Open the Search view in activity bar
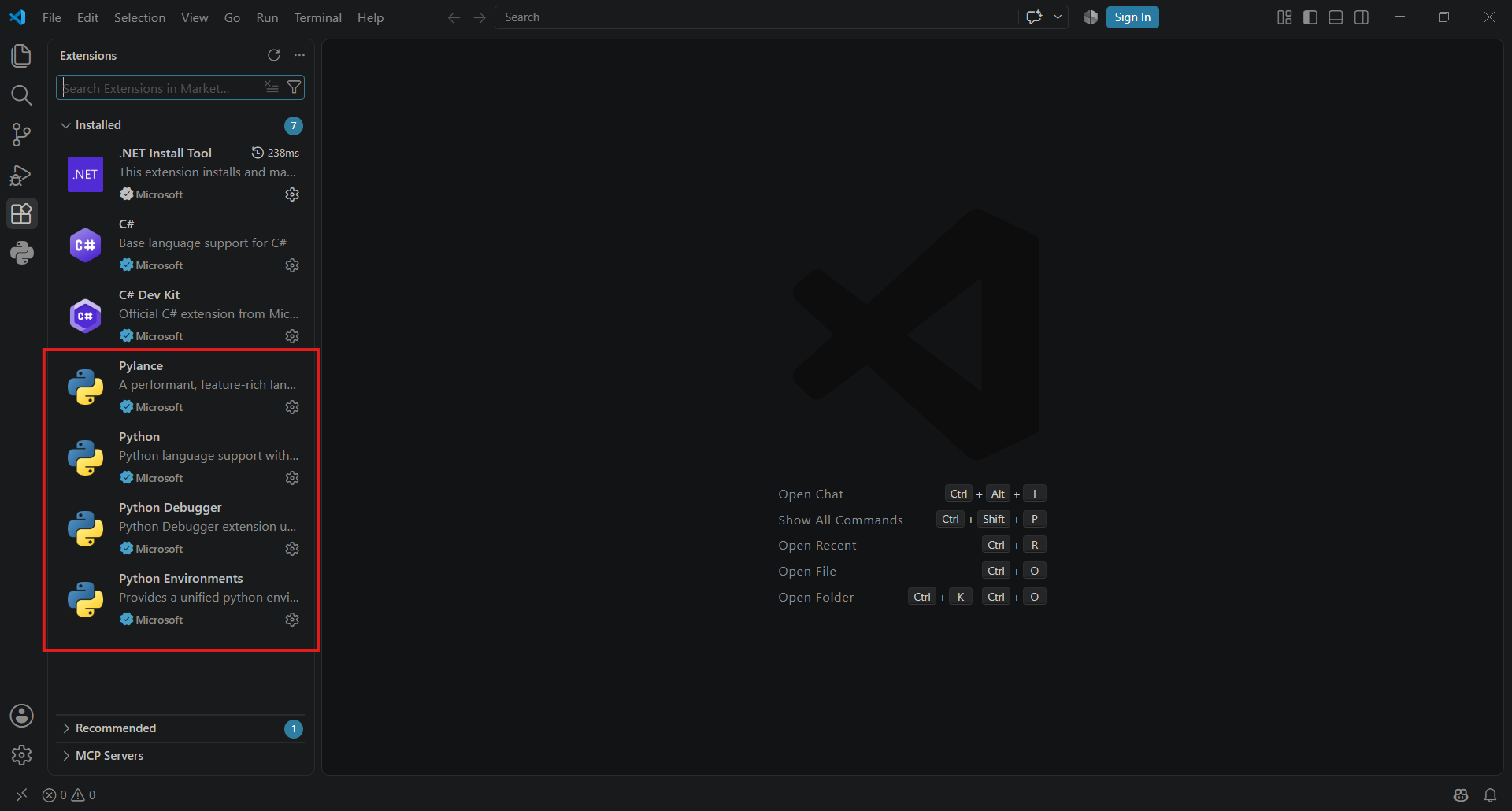 (x=21, y=95)
